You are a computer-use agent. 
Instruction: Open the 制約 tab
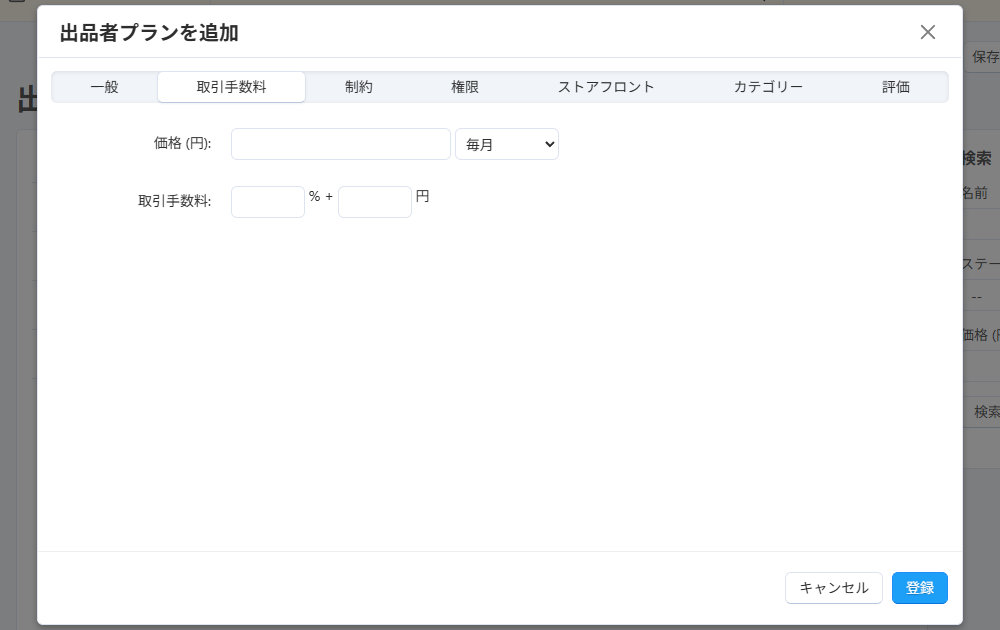click(359, 87)
